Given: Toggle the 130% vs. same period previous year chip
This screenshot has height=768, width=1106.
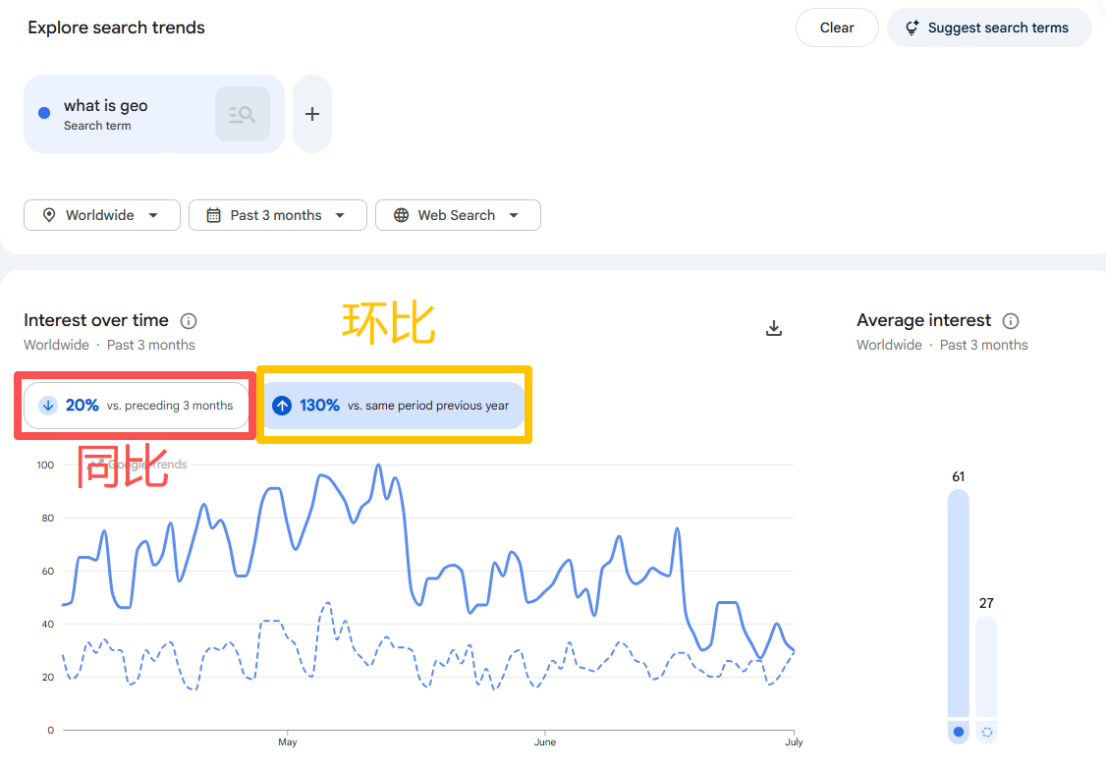Looking at the screenshot, I should (x=394, y=406).
